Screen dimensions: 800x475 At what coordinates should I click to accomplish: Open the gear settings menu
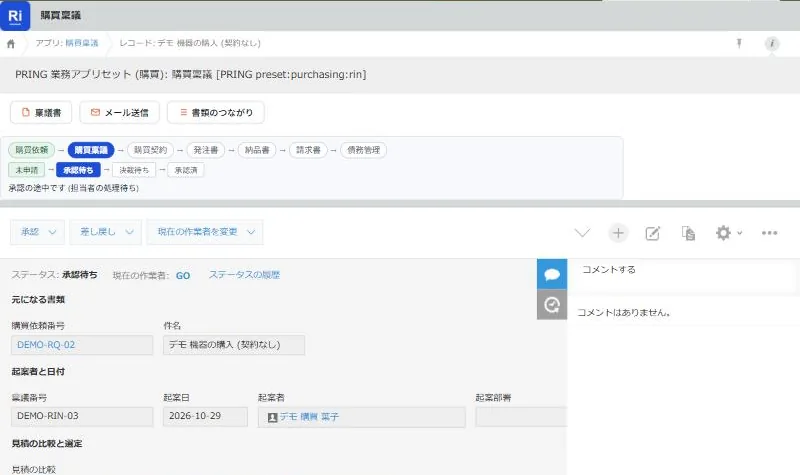pyautogui.click(x=729, y=233)
